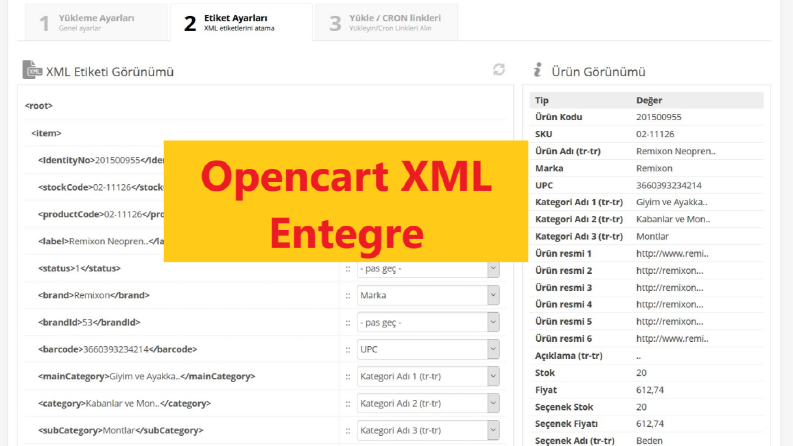Click the Değer column header
This screenshot has height=446, width=793.
(x=649, y=100)
